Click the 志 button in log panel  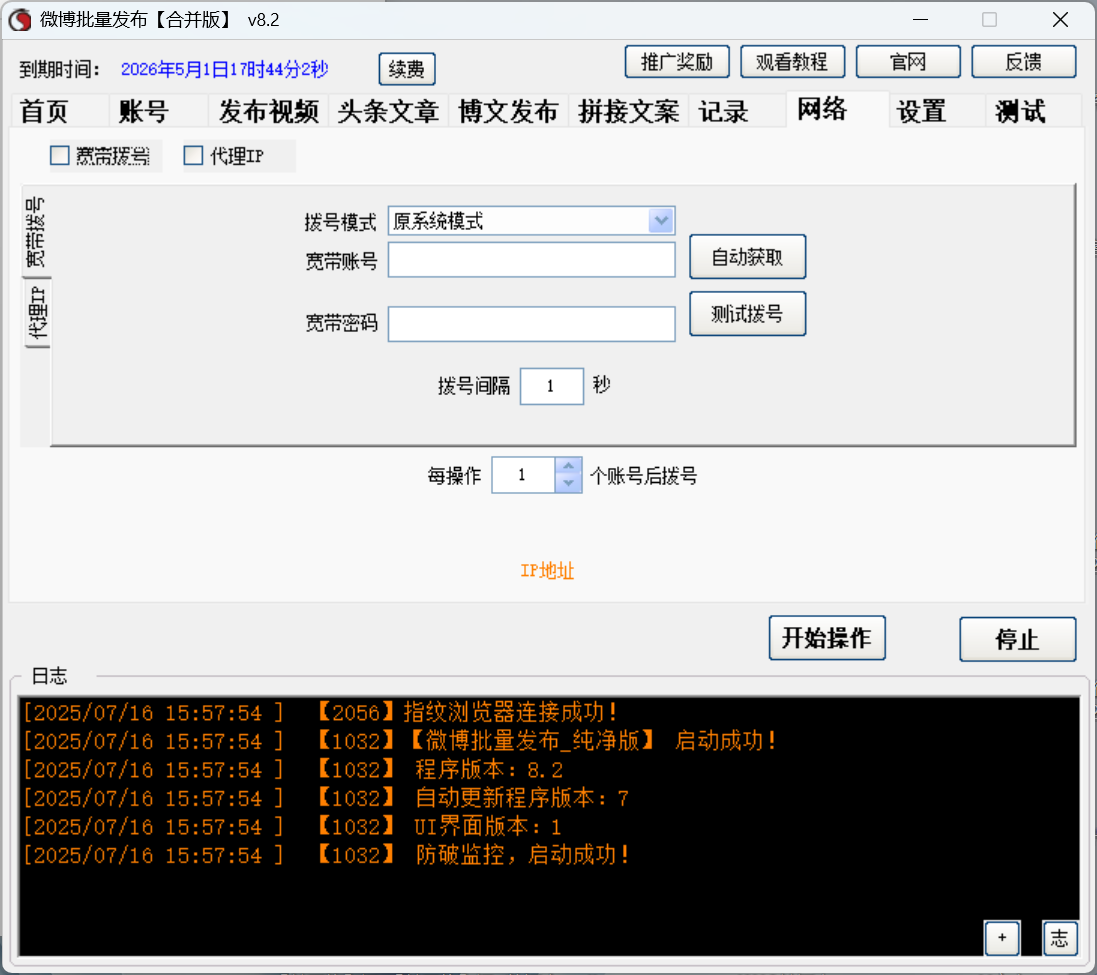coord(1059,938)
